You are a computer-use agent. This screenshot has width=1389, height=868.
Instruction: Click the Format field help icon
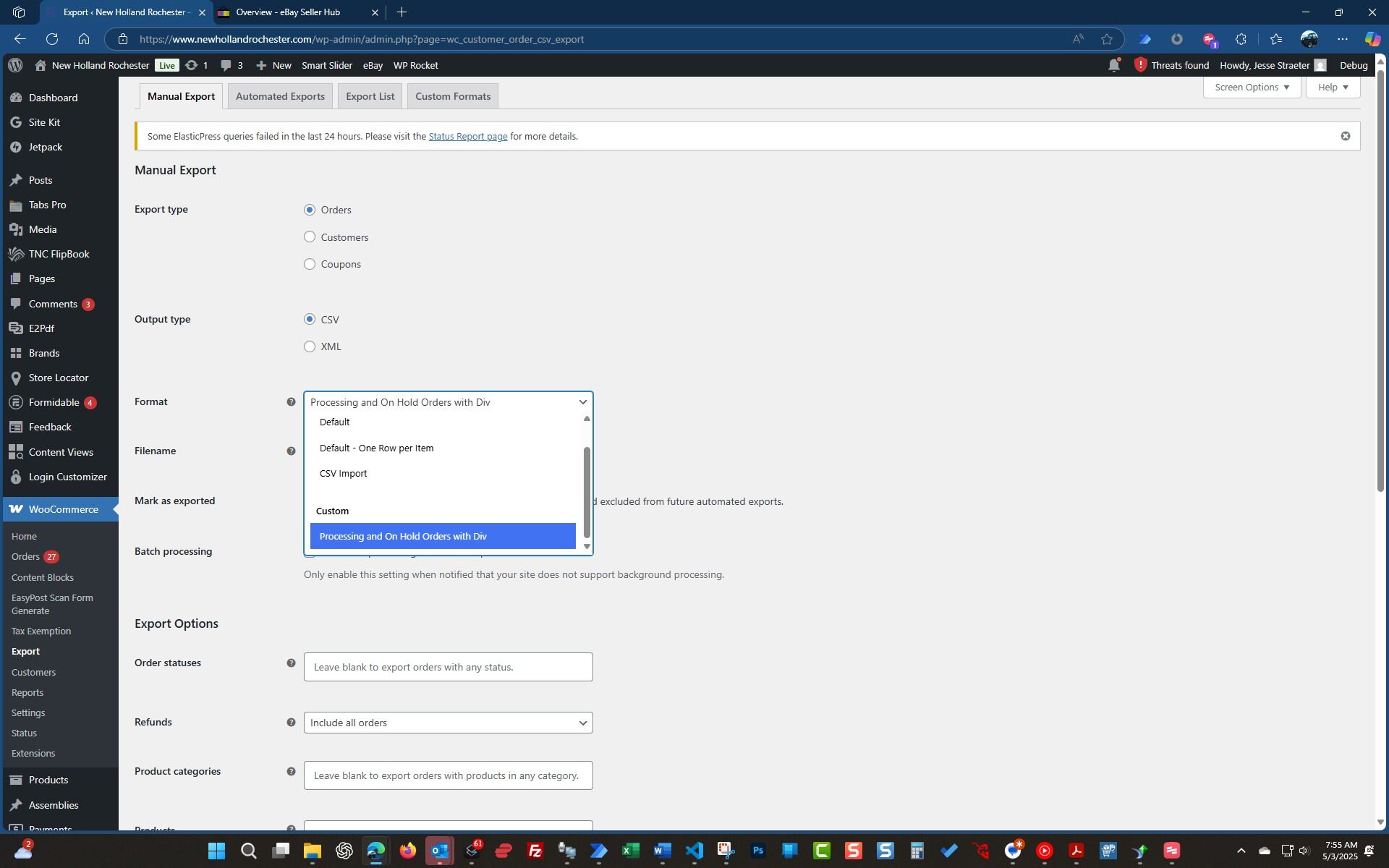tap(291, 402)
